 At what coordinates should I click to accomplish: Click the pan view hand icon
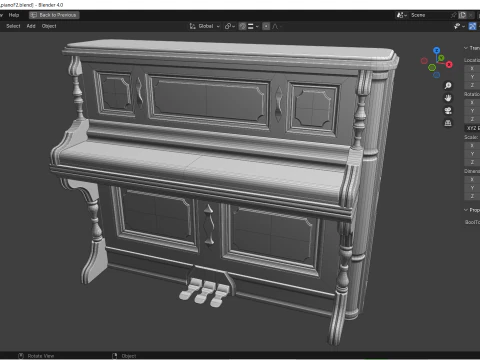[x=448, y=98]
